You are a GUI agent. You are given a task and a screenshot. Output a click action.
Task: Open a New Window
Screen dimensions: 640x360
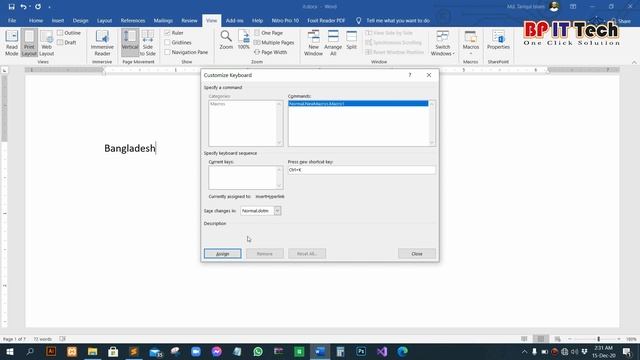313,42
